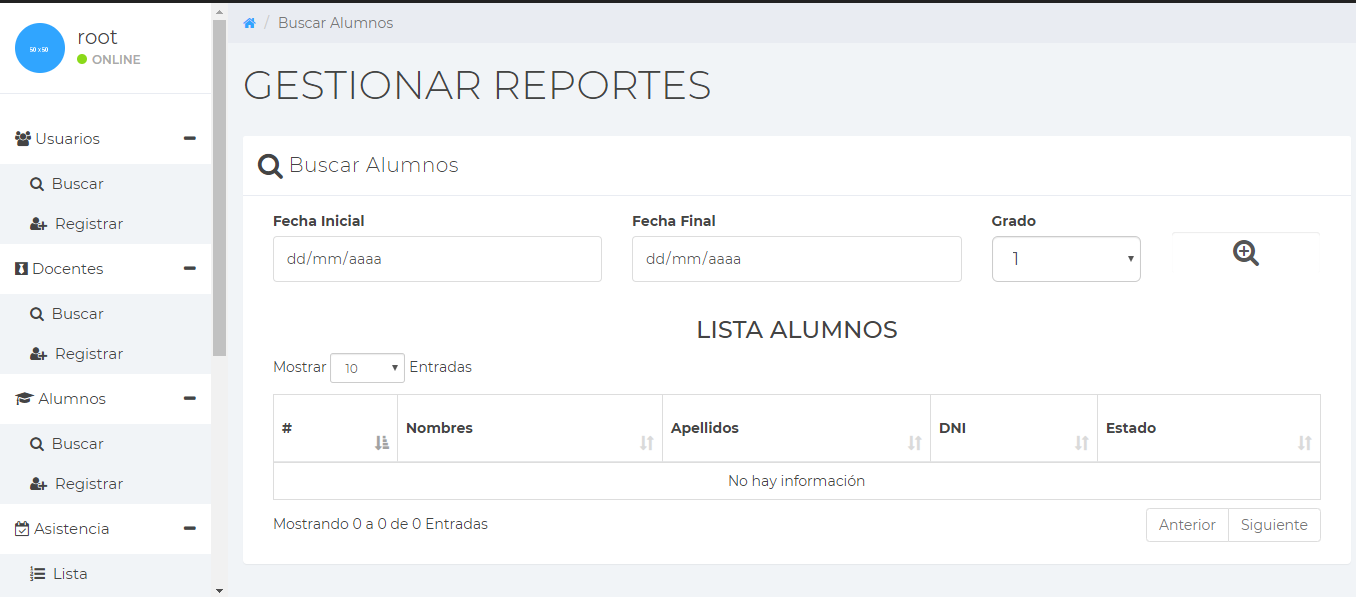Sort list by Apellidos column arrows
Viewport: 1356px width, 597px height.
point(914,443)
